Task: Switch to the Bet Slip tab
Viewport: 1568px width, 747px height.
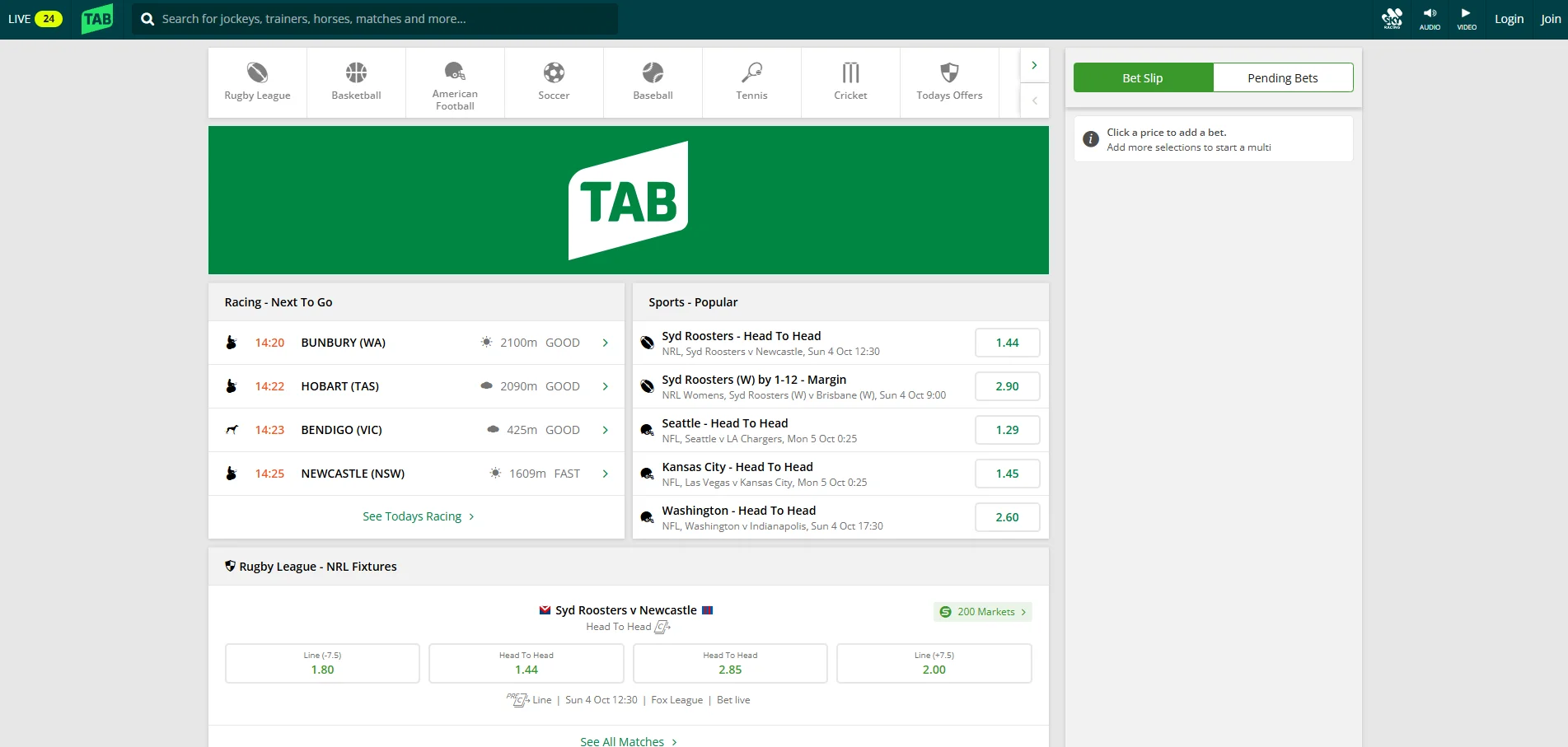Action: pos(1143,77)
